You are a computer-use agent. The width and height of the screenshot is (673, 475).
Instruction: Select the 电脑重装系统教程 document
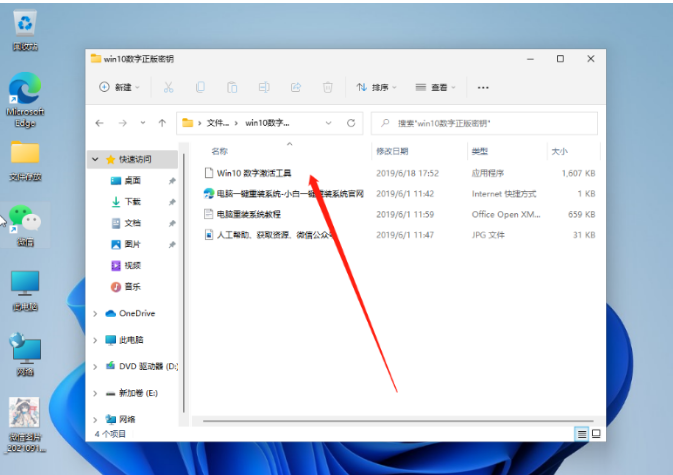242,215
